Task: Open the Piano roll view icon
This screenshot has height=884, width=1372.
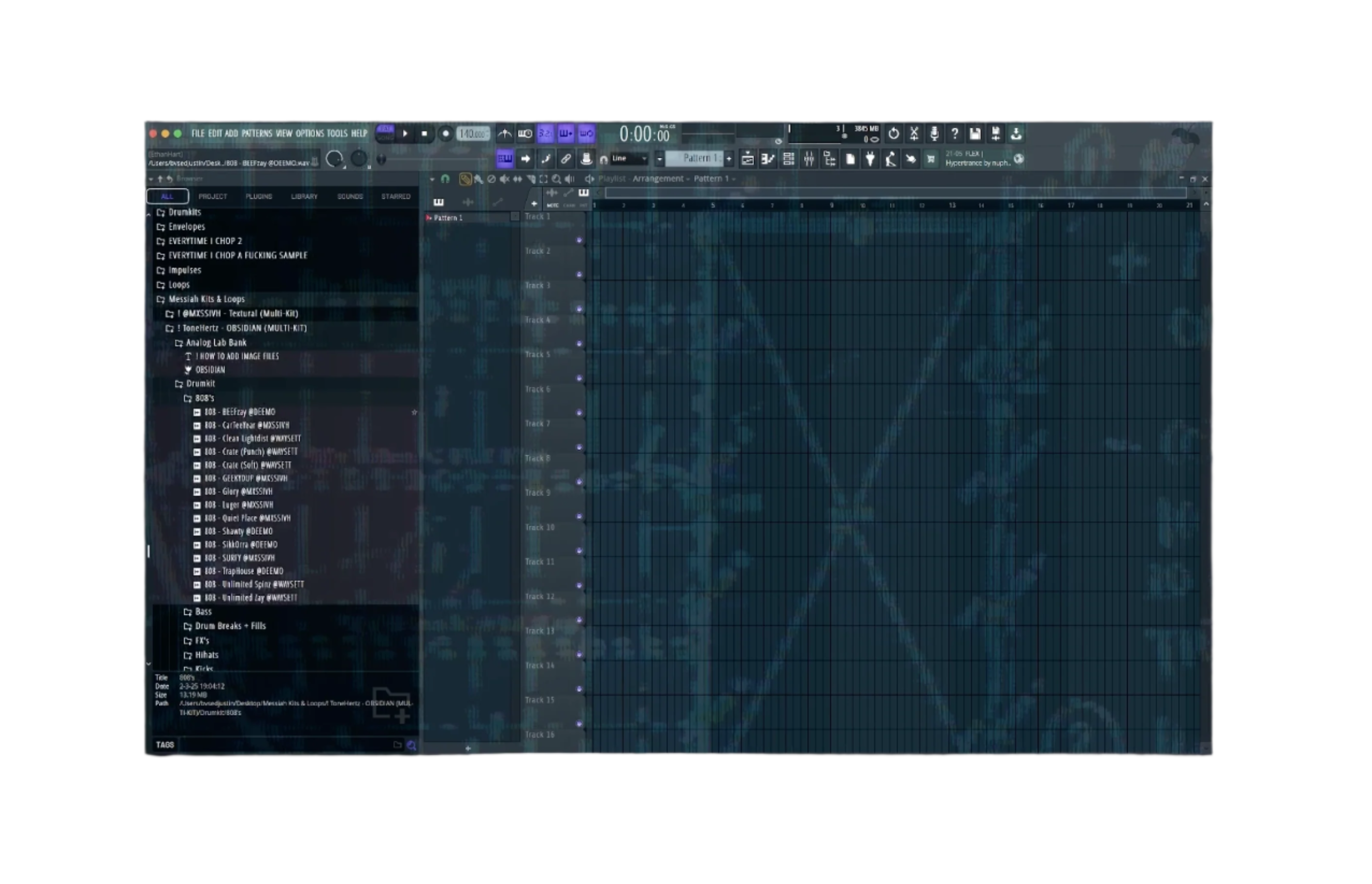Action: pyautogui.click(x=768, y=159)
